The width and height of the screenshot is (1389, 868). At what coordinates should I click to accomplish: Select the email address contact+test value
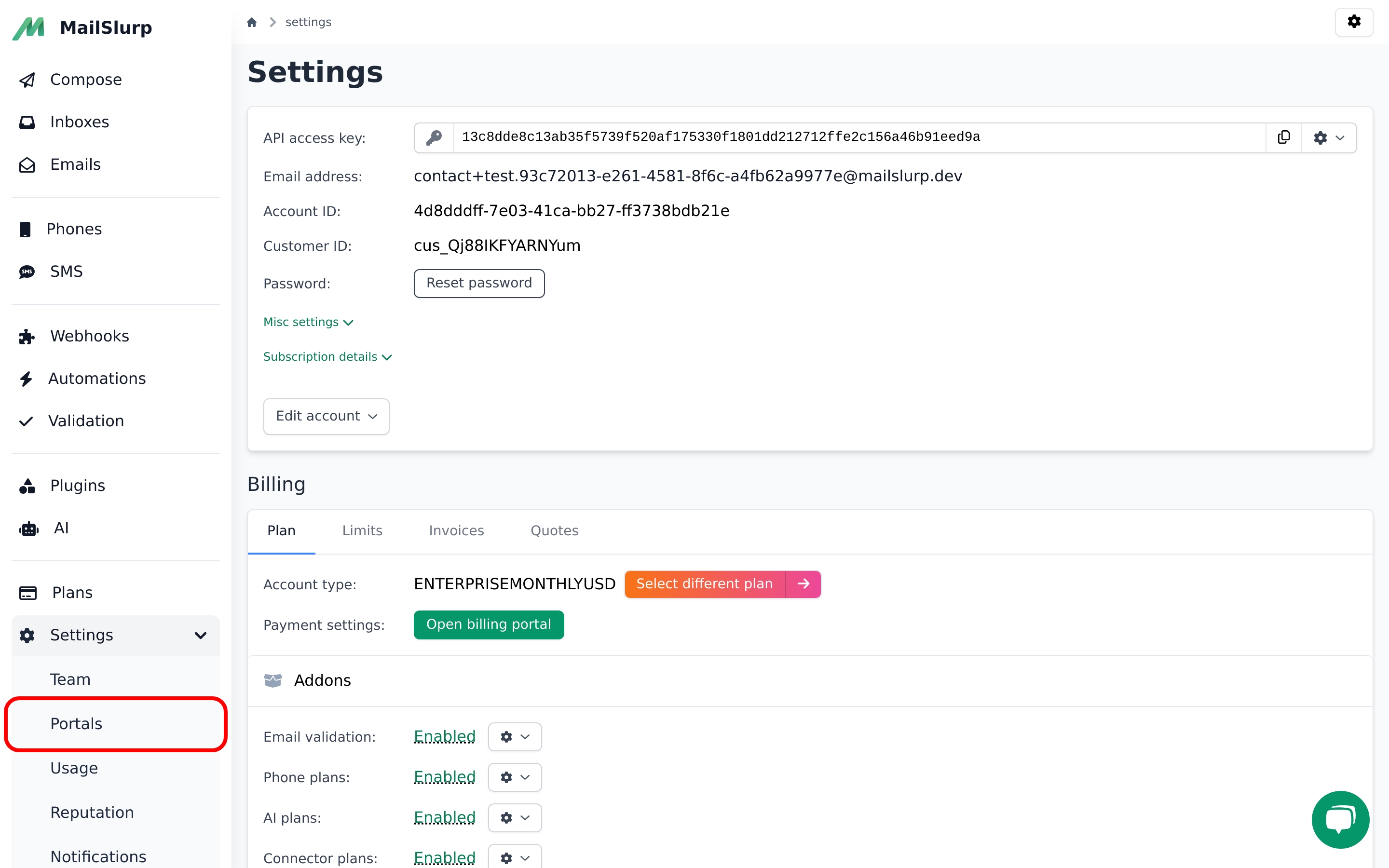[688, 176]
